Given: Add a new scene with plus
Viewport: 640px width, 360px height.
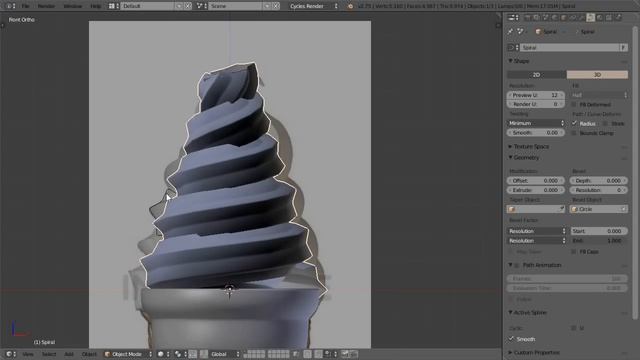Looking at the screenshot, I should tap(267, 6).
